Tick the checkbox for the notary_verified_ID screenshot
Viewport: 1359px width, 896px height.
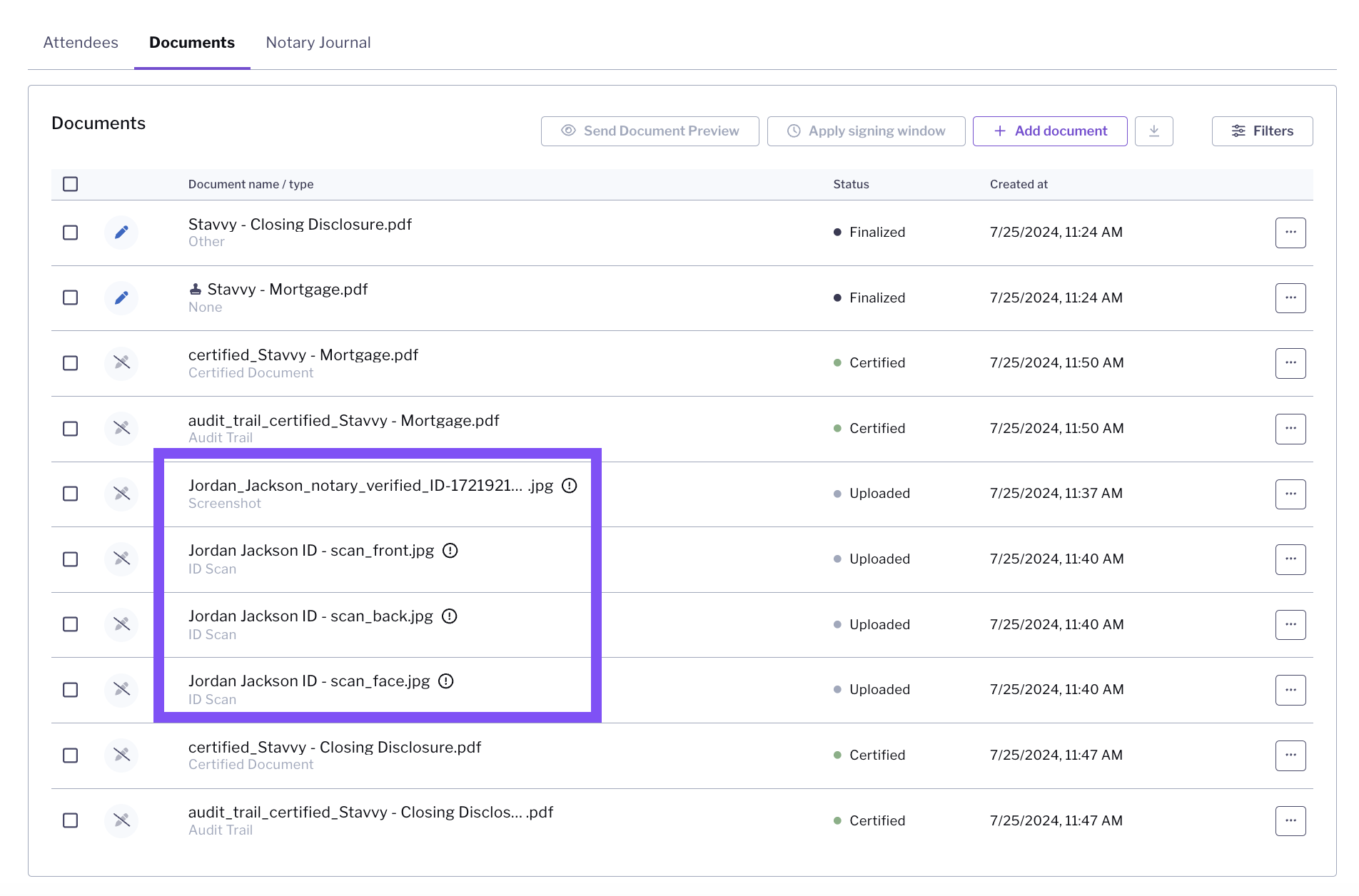click(x=70, y=494)
